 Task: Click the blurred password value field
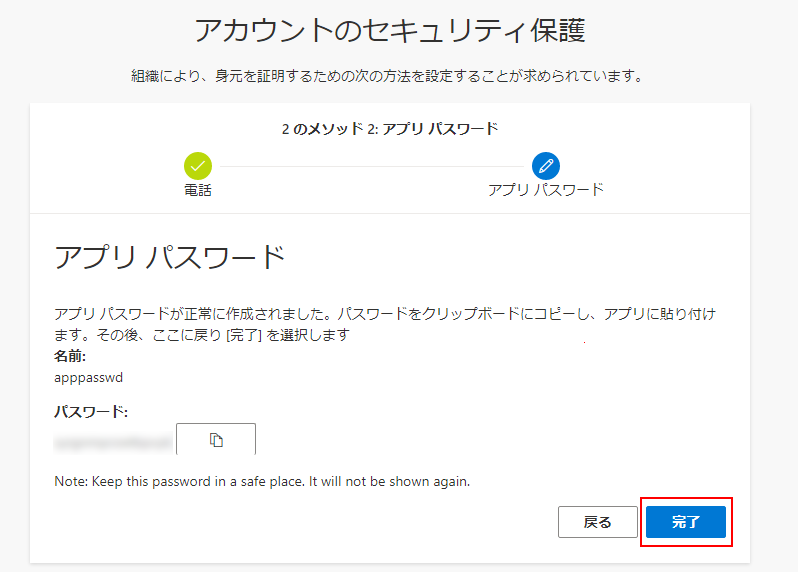coord(113,442)
